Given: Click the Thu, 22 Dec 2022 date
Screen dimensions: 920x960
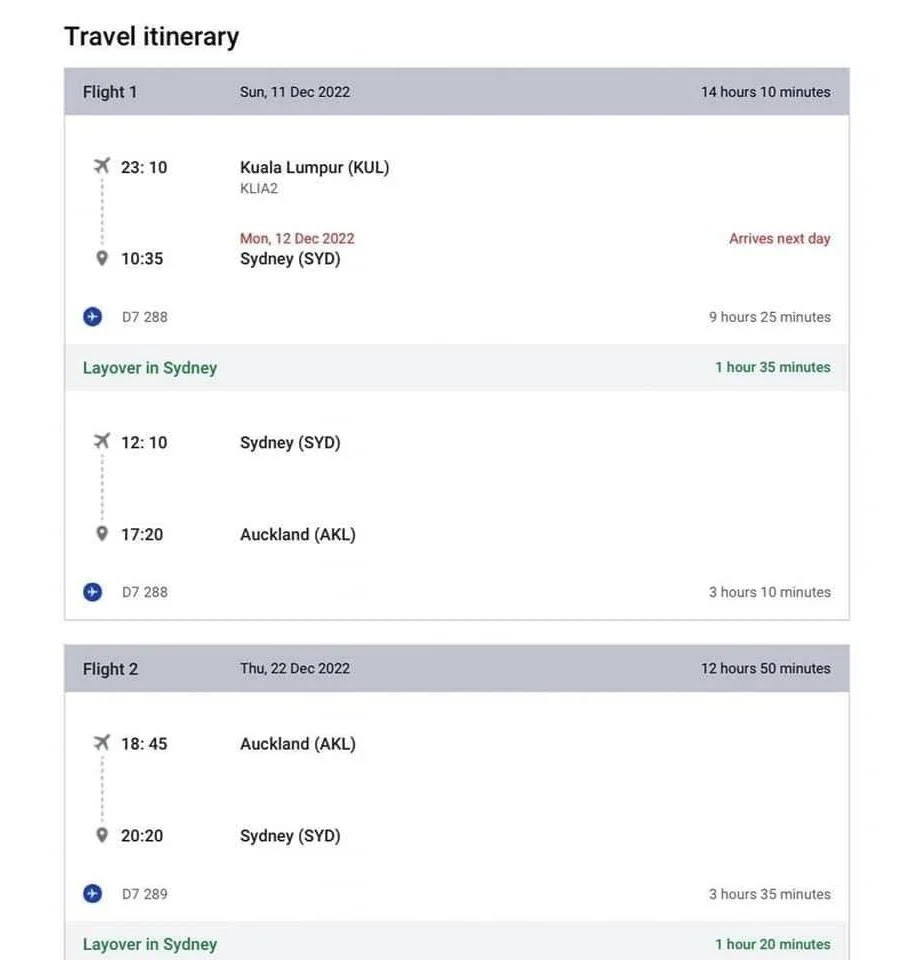Looking at the screenshot, I should tap(295, 669).
